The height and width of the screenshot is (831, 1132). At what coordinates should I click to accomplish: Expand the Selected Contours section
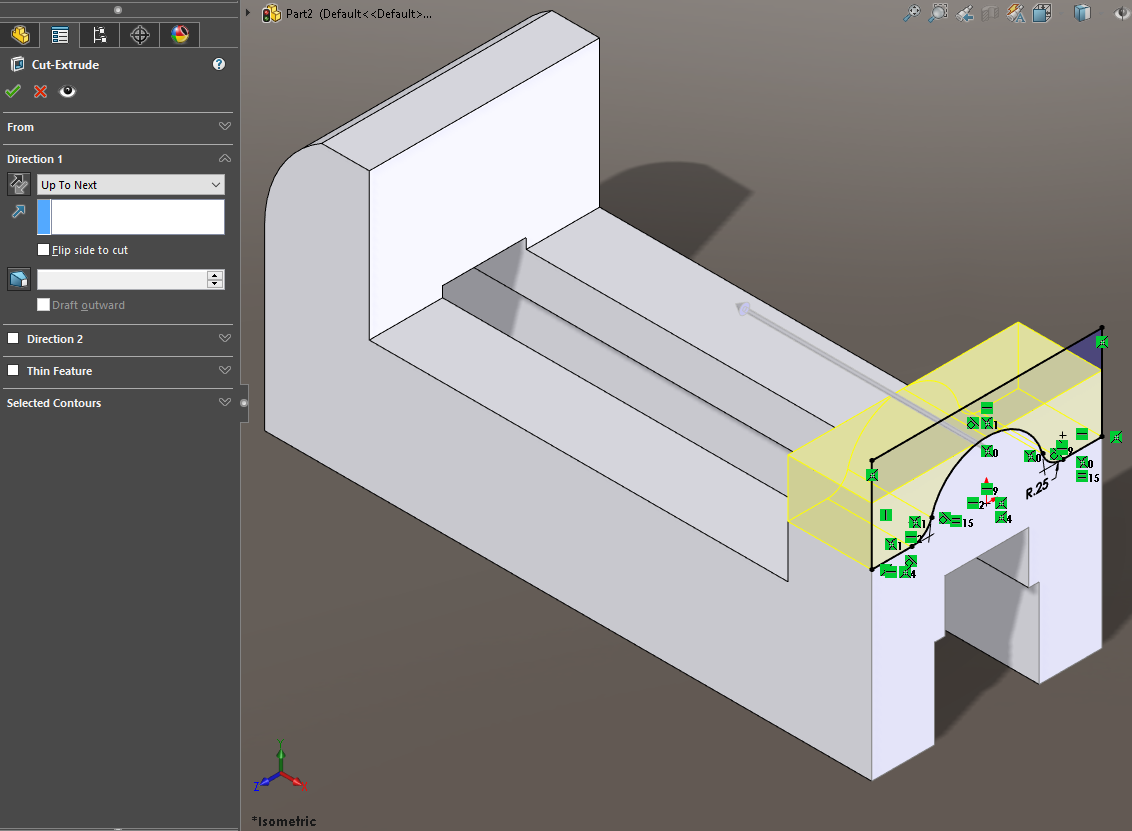point(225,402)
